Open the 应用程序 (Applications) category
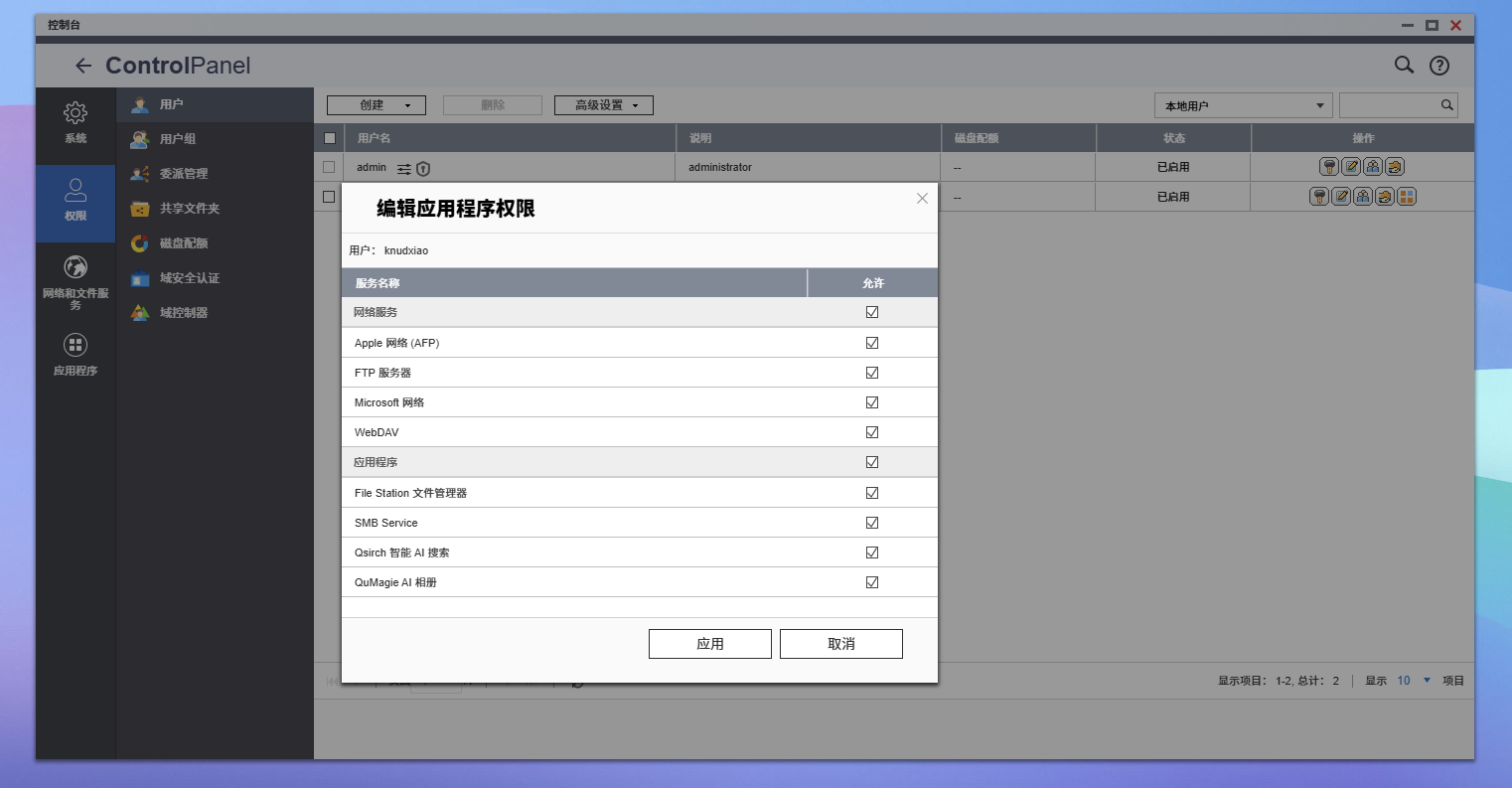The height and width of the screenshot is (788, 1512). coord(76,354)
